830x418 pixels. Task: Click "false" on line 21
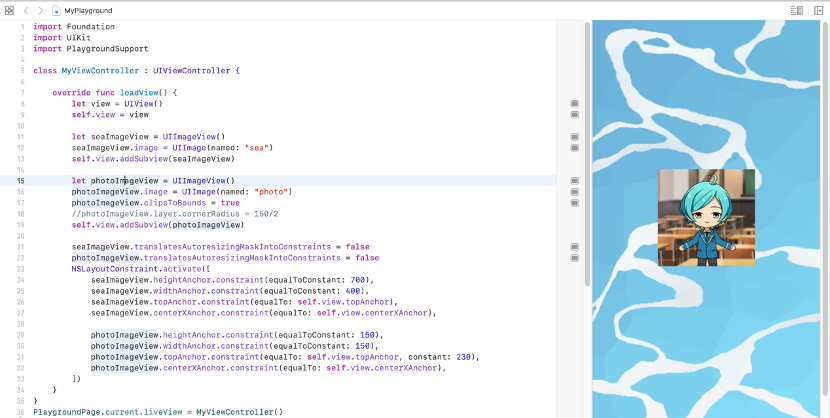[357, 247]
